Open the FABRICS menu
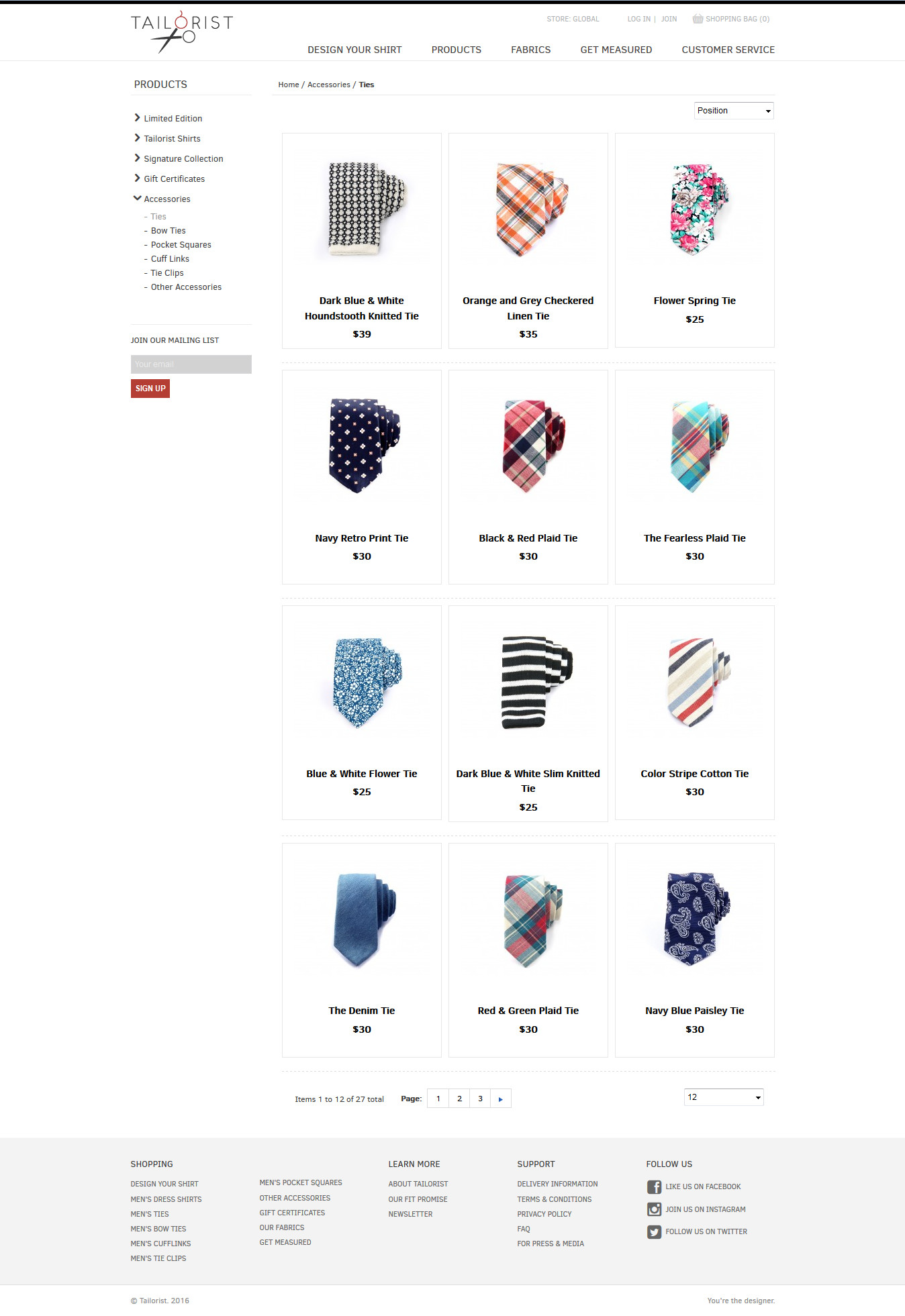 pyautogui.click(x=530, y=50)
